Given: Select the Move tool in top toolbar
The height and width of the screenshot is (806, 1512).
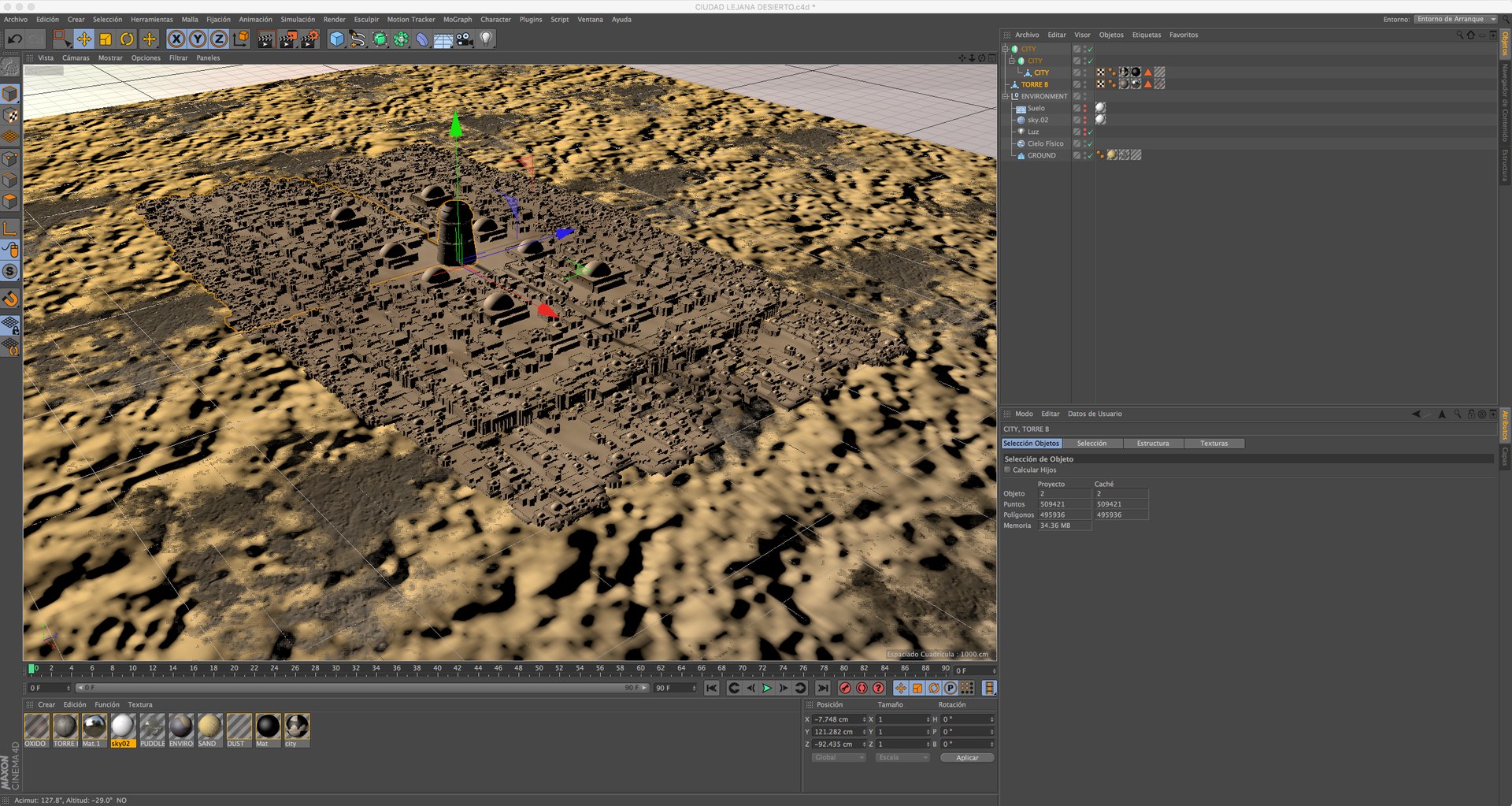Looking at the screenshot, I should coord(83,39).
